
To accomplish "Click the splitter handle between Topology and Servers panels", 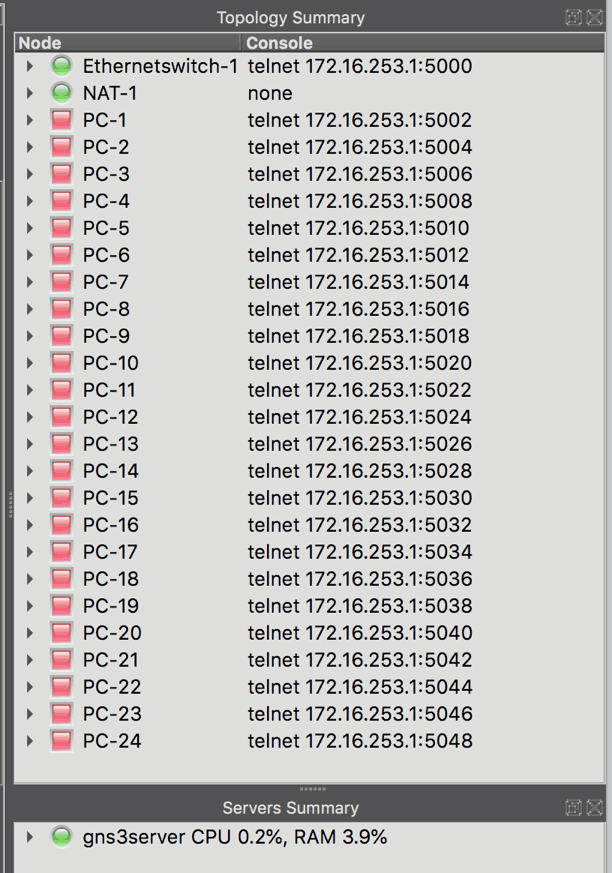I will 312,789.
